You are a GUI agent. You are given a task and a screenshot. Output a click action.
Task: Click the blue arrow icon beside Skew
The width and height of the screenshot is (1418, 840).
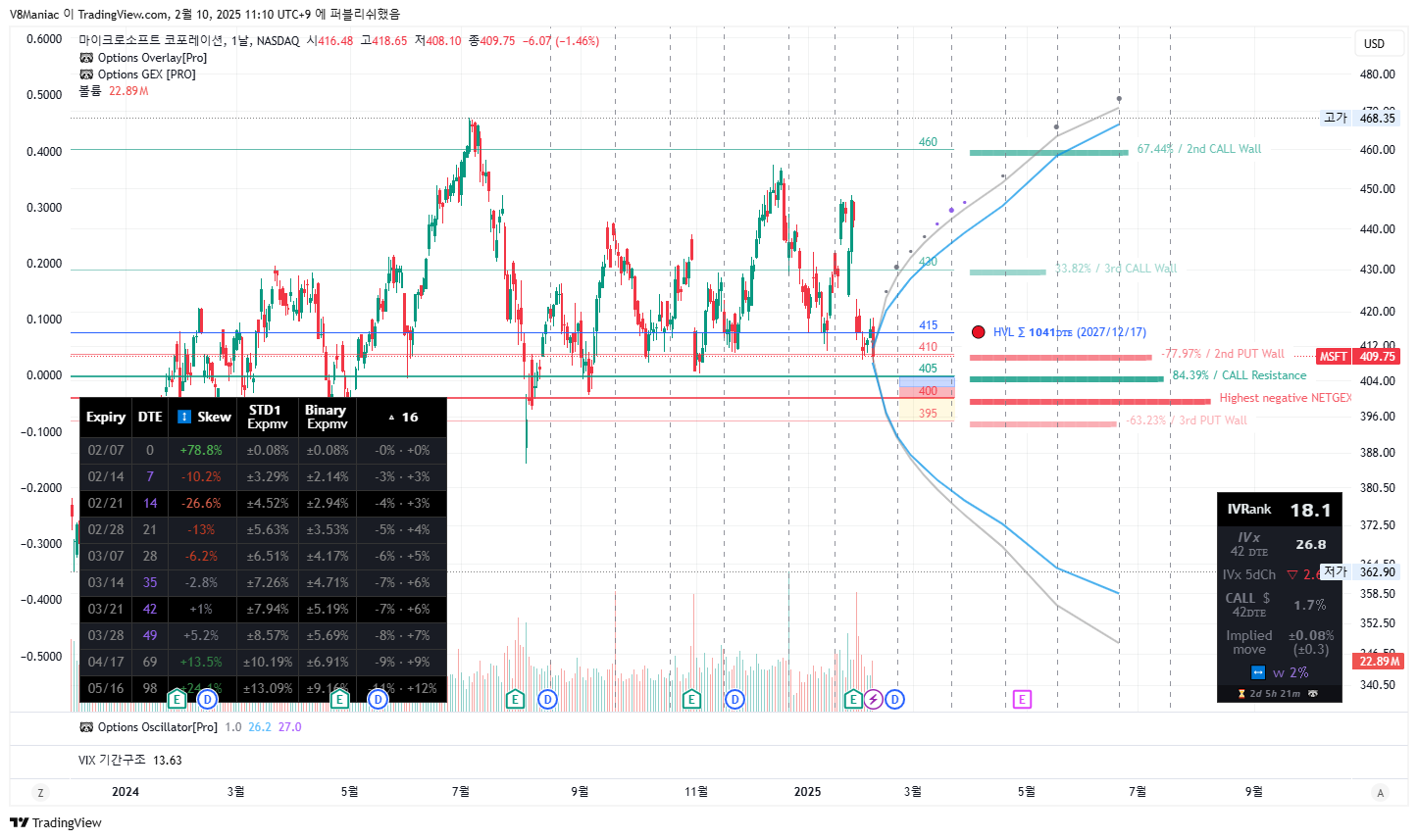tap(184, 417)
